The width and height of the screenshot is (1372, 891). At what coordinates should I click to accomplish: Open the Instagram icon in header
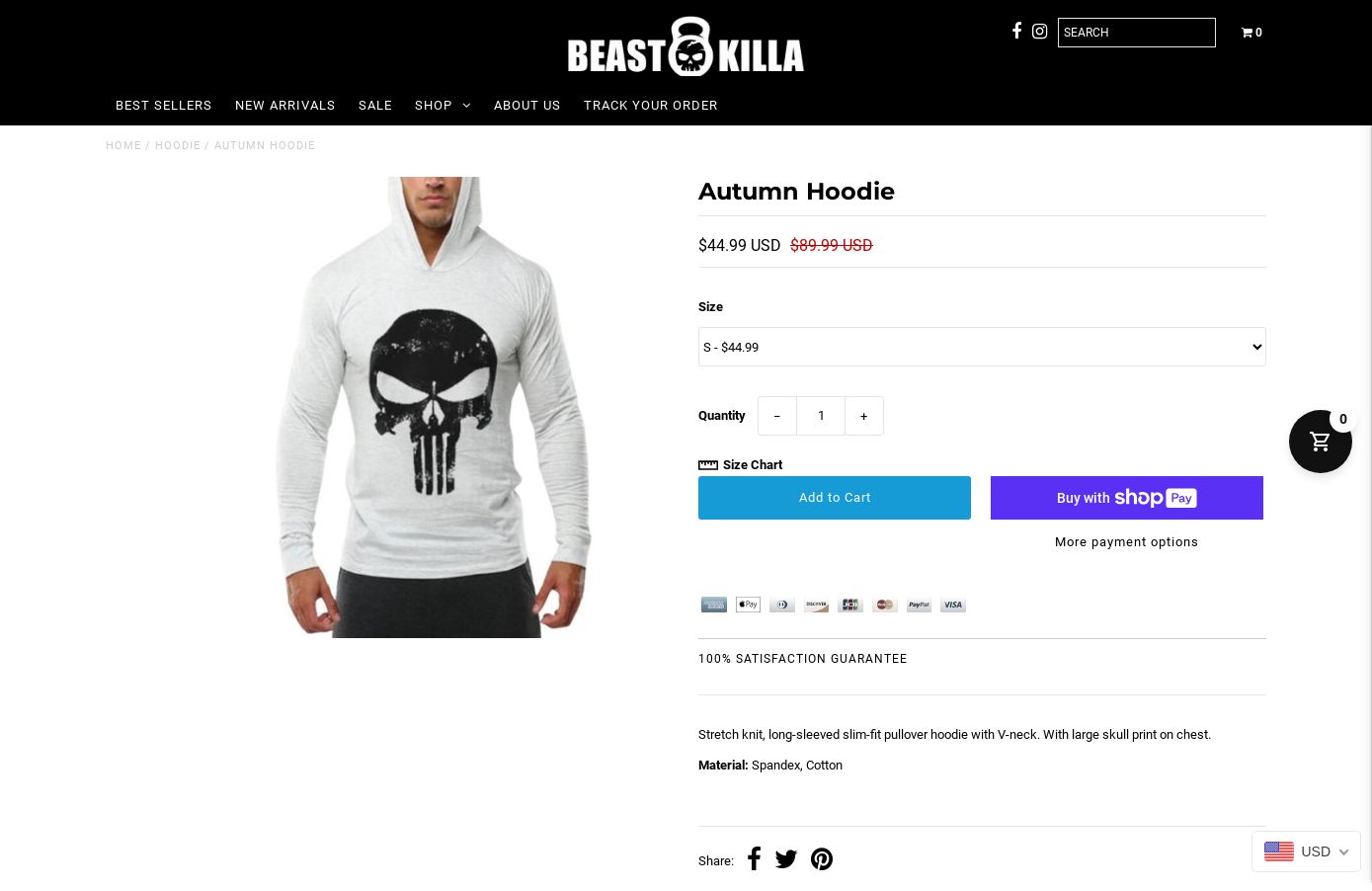[x=1039, y=32]
